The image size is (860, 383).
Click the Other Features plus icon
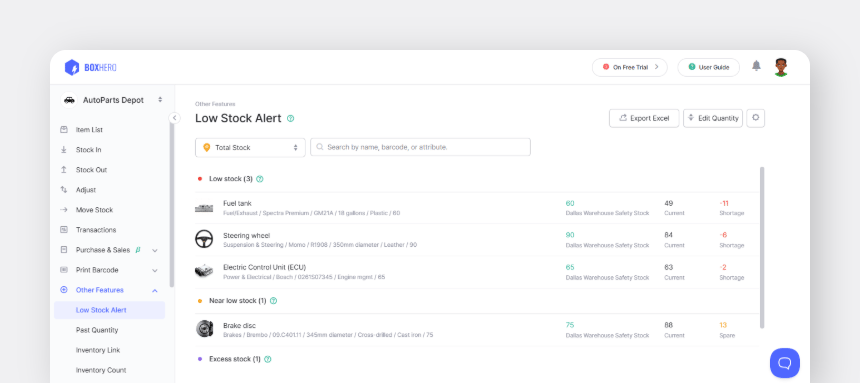point(64,290)
